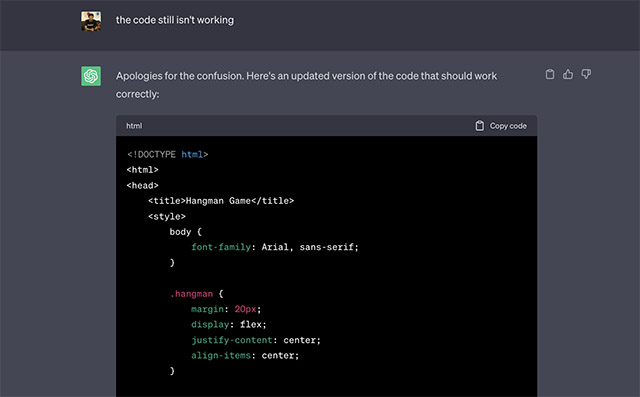Image resolution: width=640 pixels, height=397 pixels.
Task: Click the .hangman selector in code
Action: point(191,294)
